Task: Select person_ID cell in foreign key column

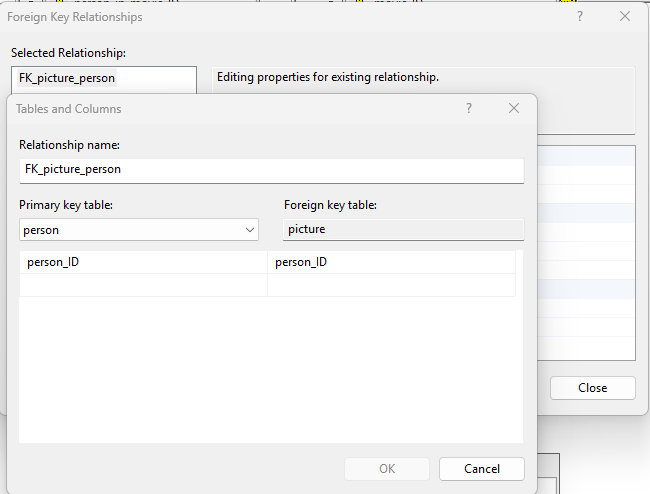Action: point(391,262)
